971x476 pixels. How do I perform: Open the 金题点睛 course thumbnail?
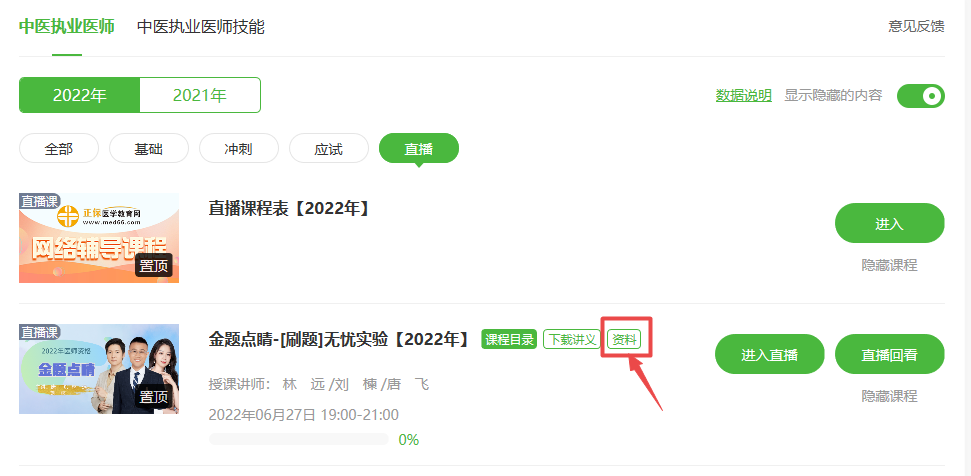pos(99,369)
